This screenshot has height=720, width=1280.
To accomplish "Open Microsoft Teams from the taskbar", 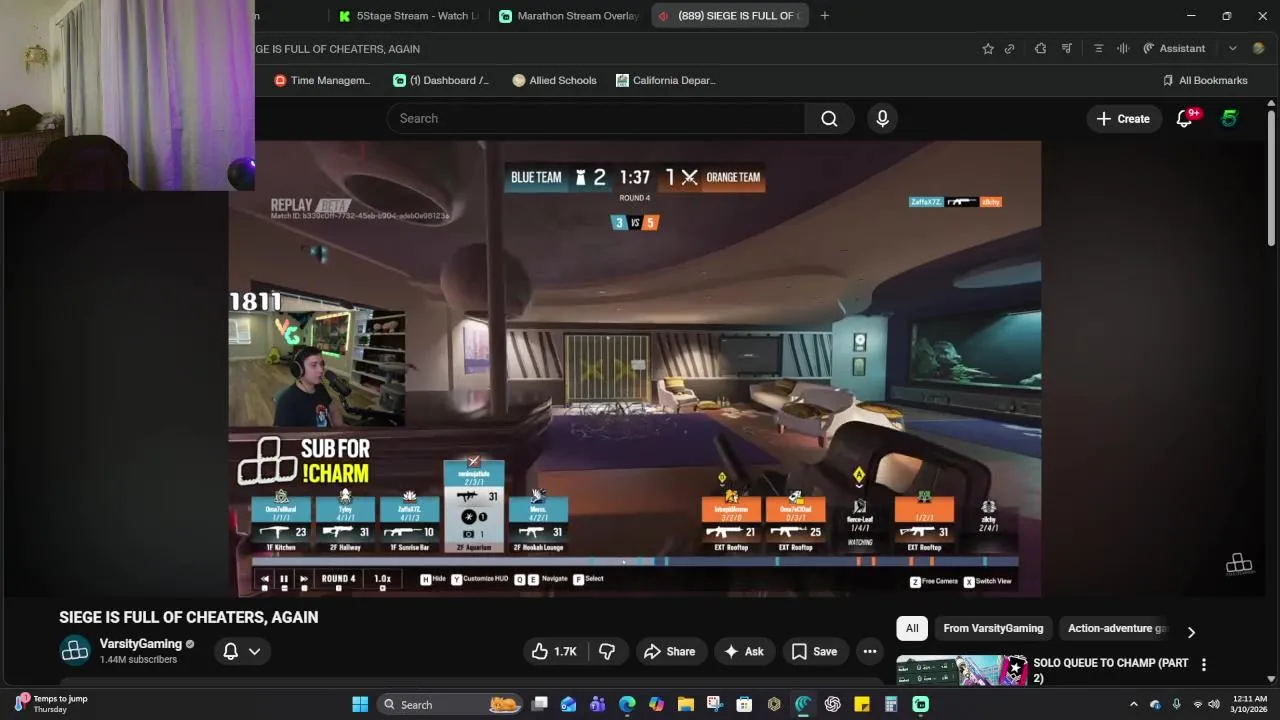I will [x=598, y=704].
